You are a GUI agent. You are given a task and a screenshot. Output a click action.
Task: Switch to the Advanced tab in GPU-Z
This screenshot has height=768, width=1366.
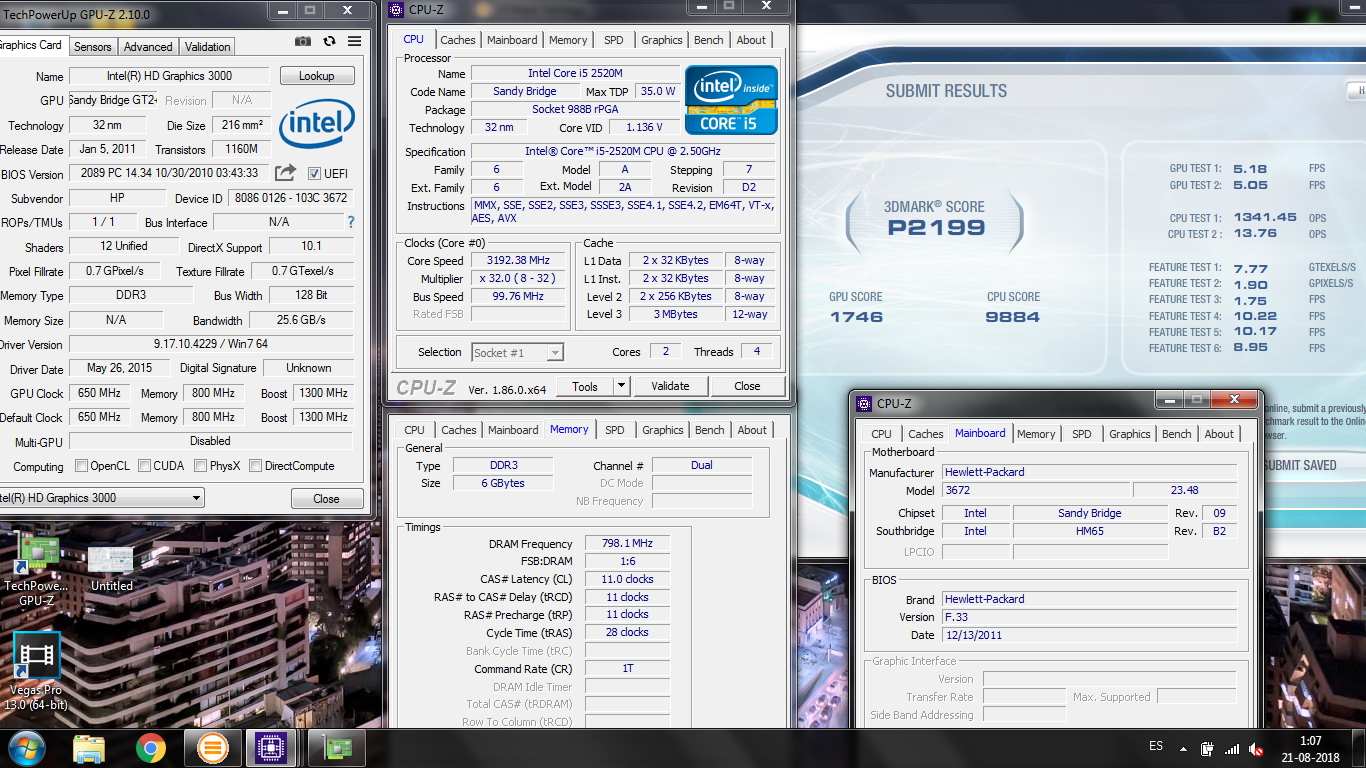click(x=148, y=47)
